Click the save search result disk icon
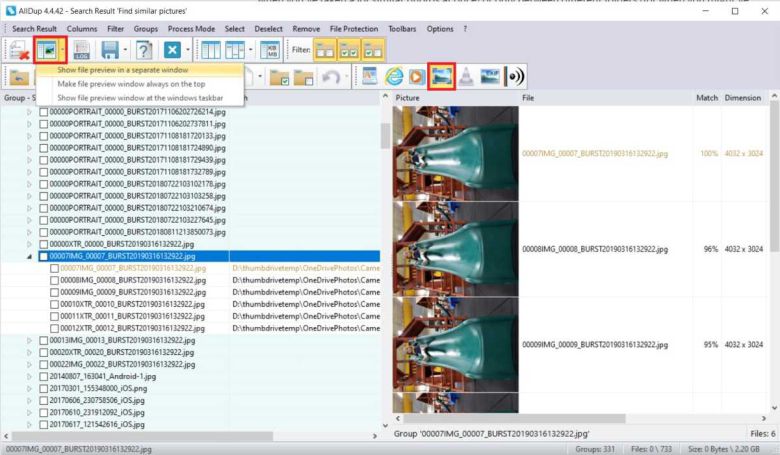 coord(110,49)
